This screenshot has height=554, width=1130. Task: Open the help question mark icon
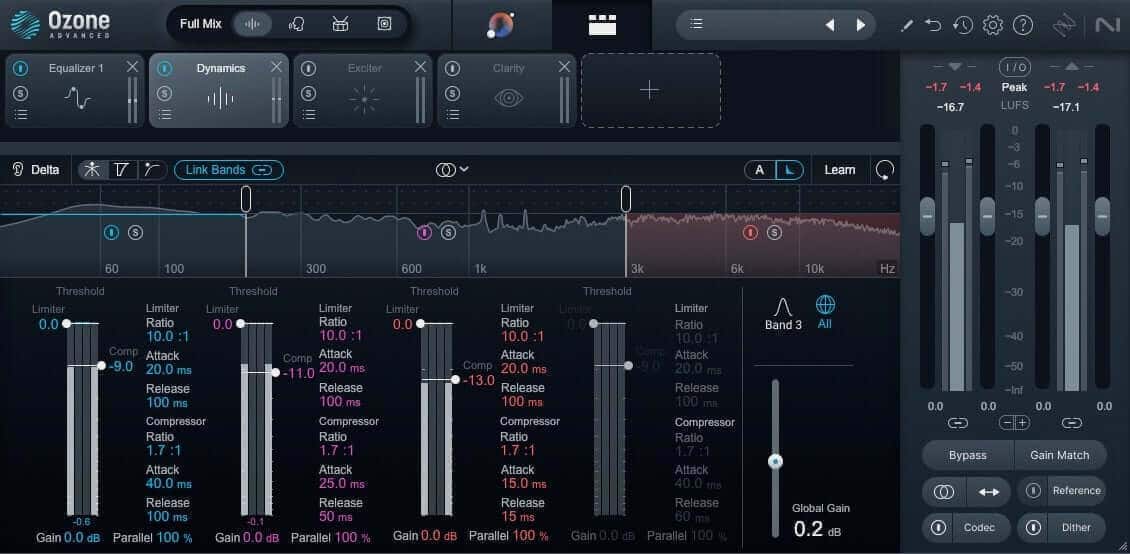click(1023, 25)
